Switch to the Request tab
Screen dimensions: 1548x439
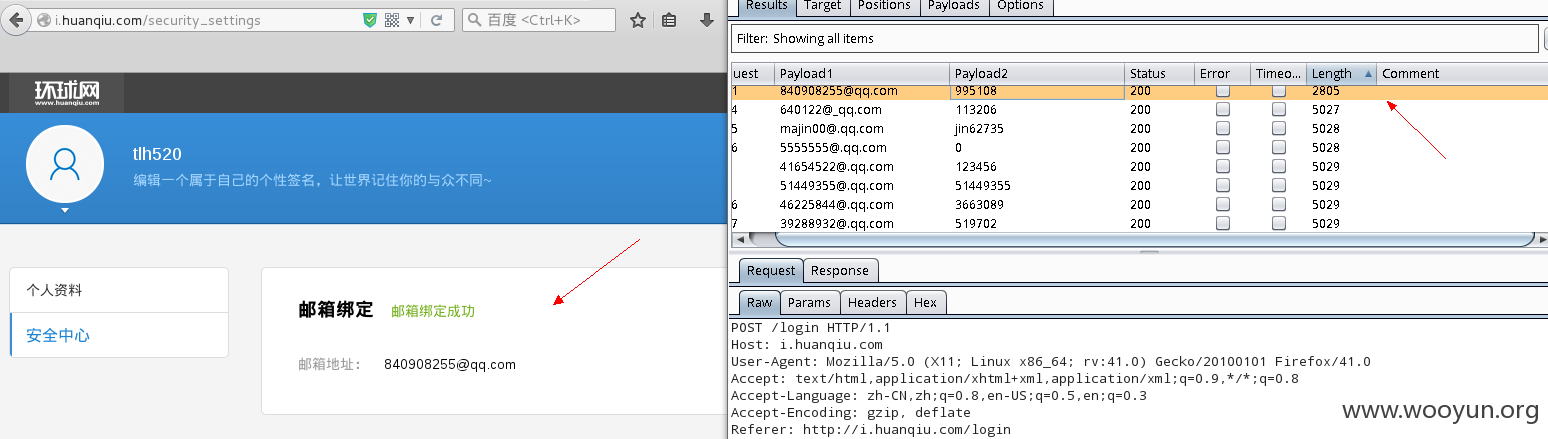click(x=771, y=270)
